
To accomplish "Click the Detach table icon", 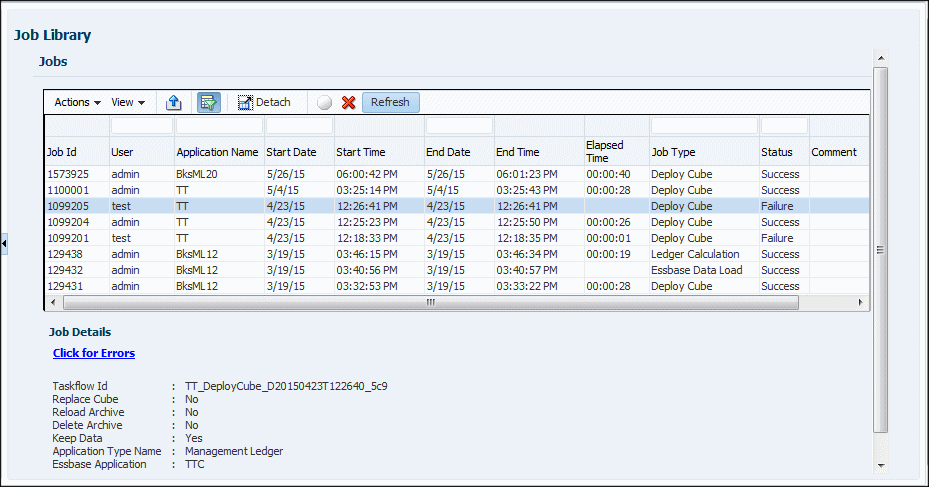I will tap(245, 102).
